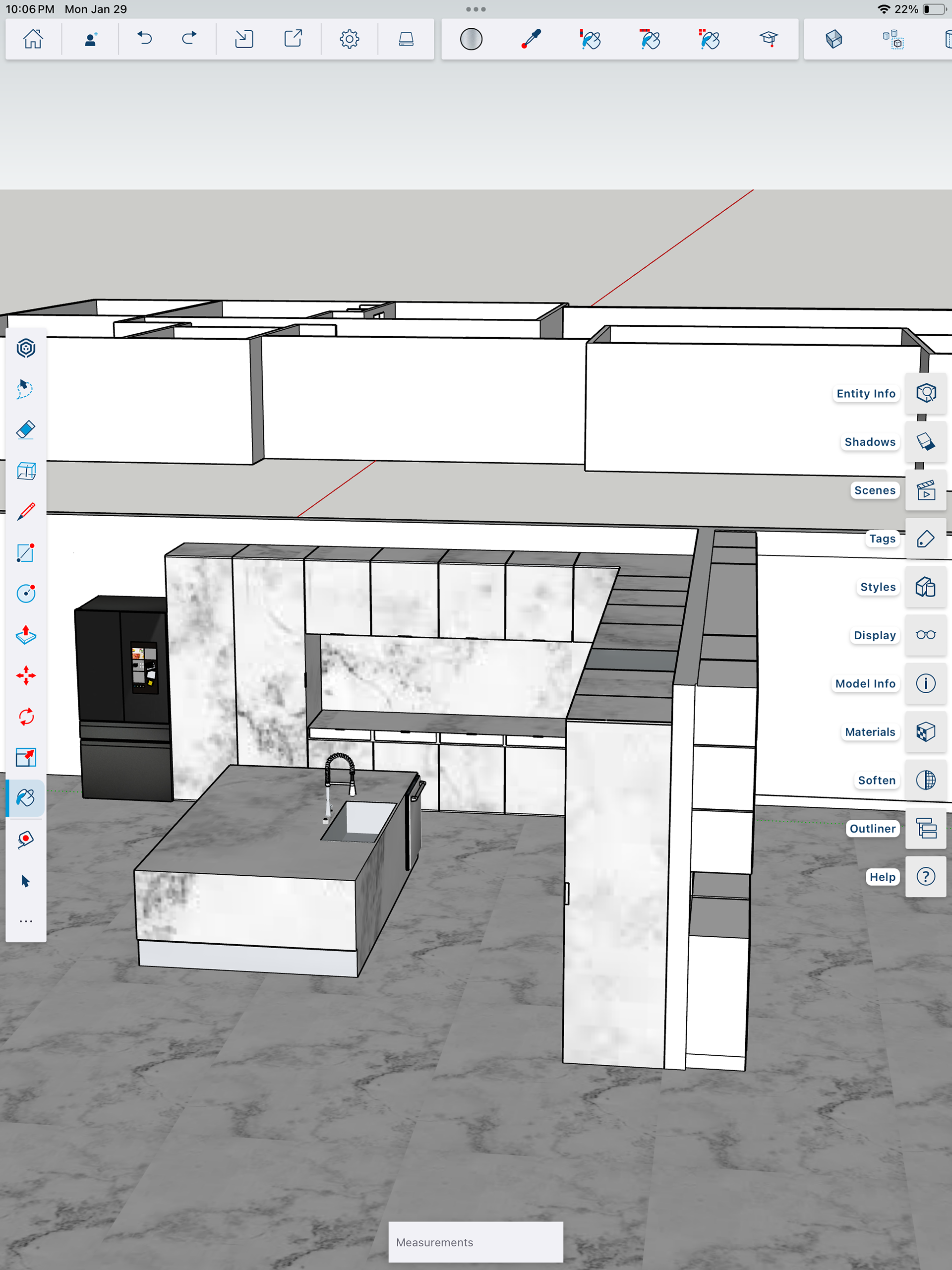Image resolution: width=952 pixels, height=1270 pixels.
Task: Activate the Move tool
Action: [x=26, y=675]
